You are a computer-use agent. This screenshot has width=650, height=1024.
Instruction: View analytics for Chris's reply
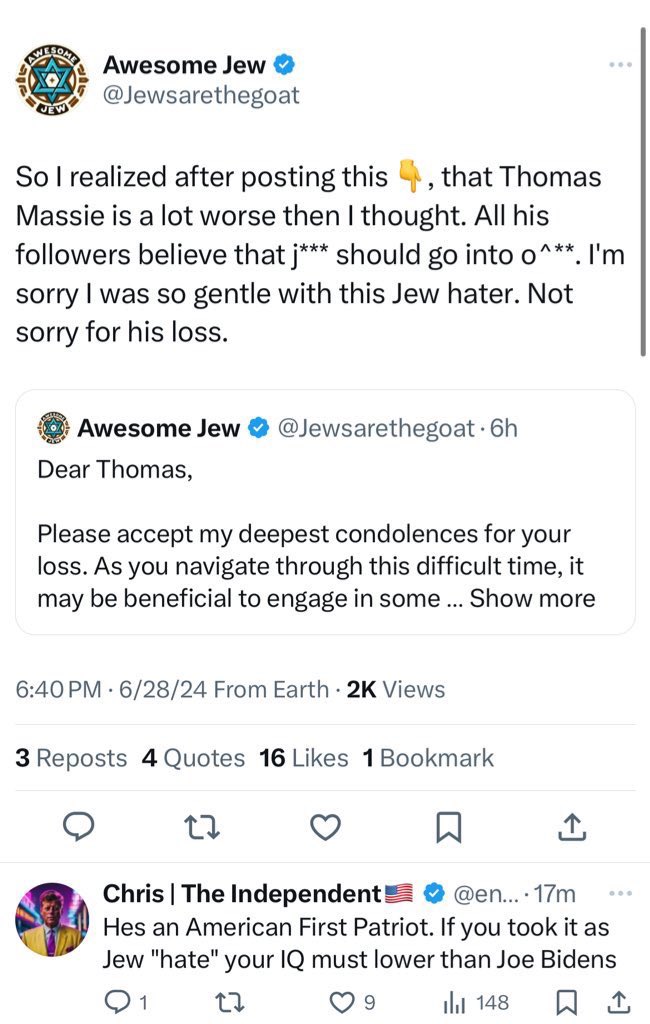click(x=477, y=1001)
